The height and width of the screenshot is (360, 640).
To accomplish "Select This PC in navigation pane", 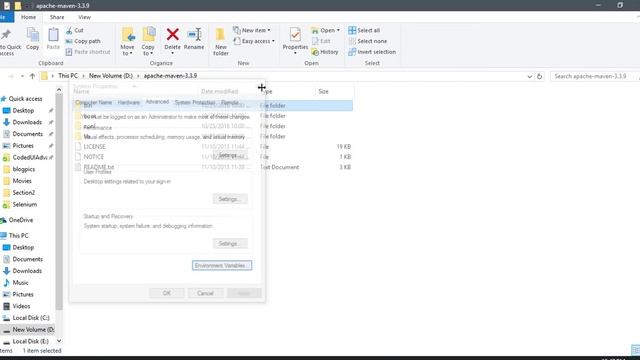I will coord(19,236).
